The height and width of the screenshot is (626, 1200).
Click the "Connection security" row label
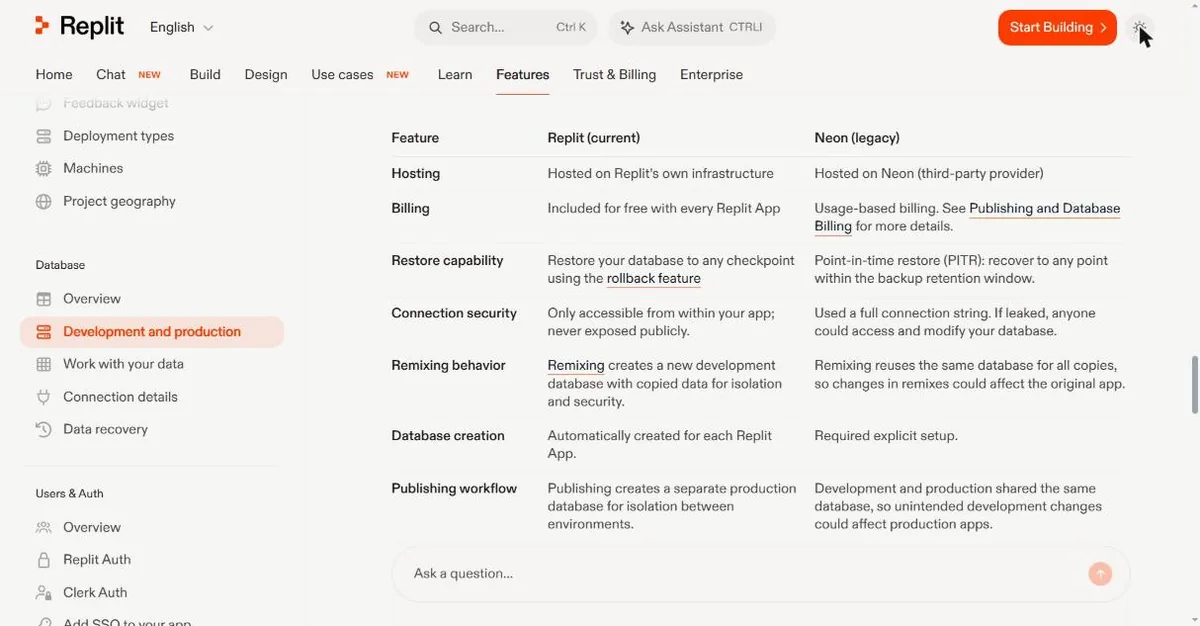click(454, 314)
